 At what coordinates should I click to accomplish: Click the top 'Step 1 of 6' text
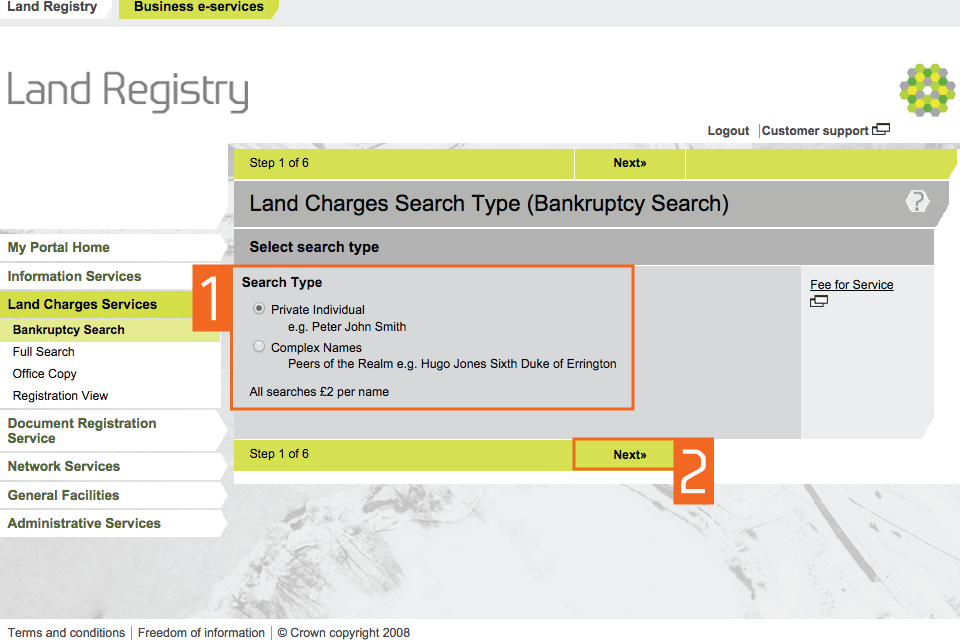[279, 163]
